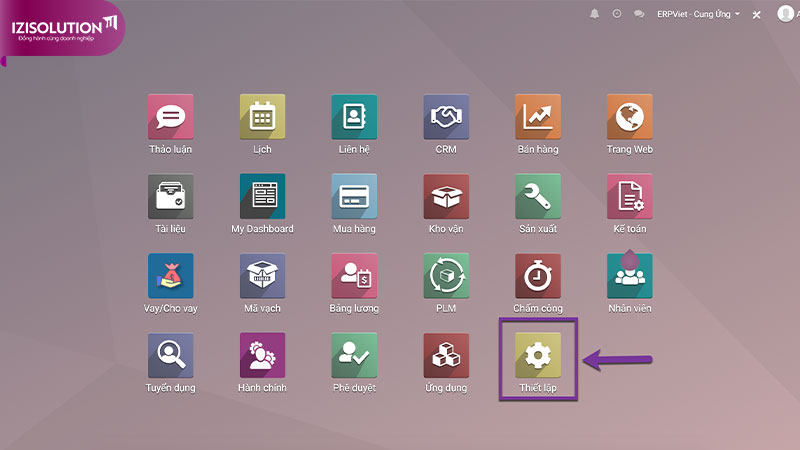Open the Tuyển dụng recruitment app

pos(170,356)
